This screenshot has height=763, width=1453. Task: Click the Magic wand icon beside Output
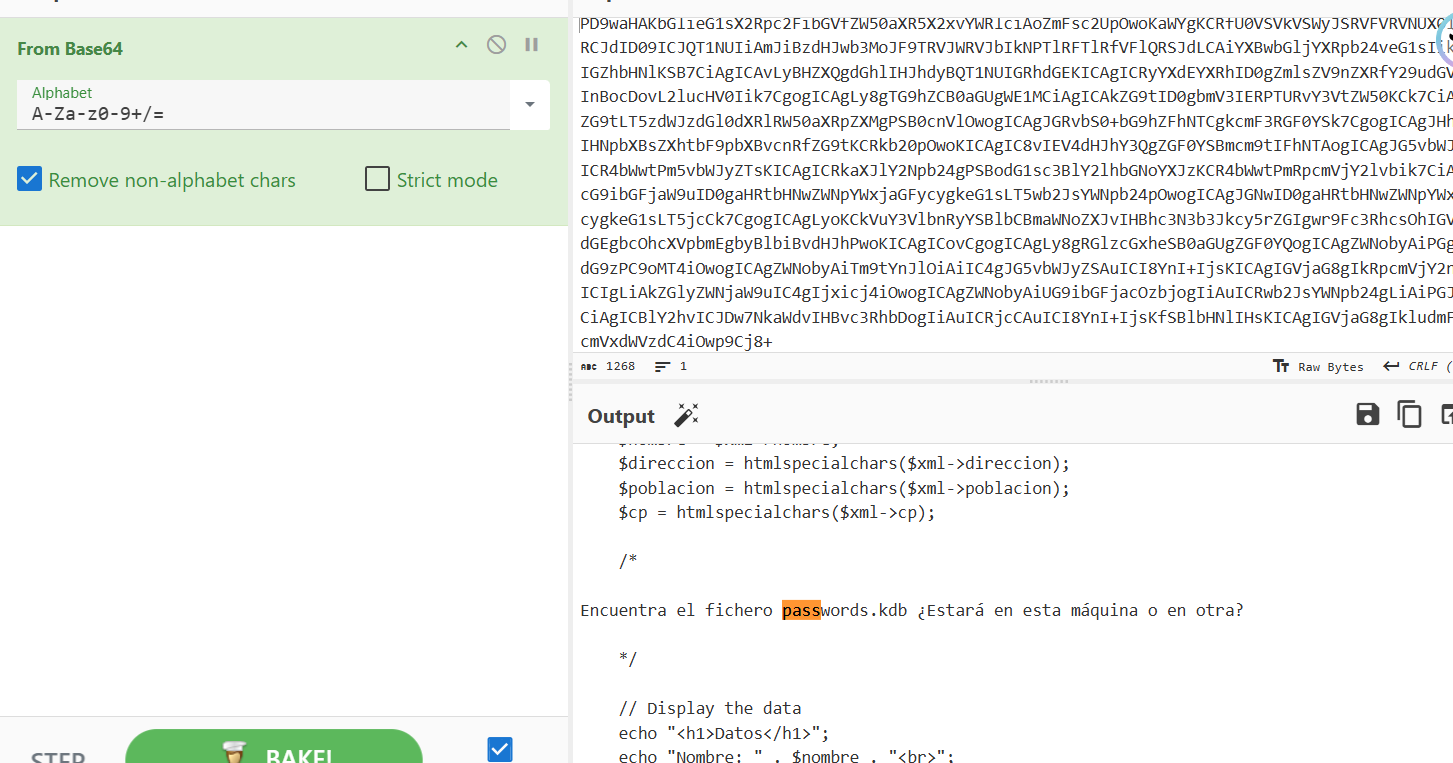pos(687,416)
